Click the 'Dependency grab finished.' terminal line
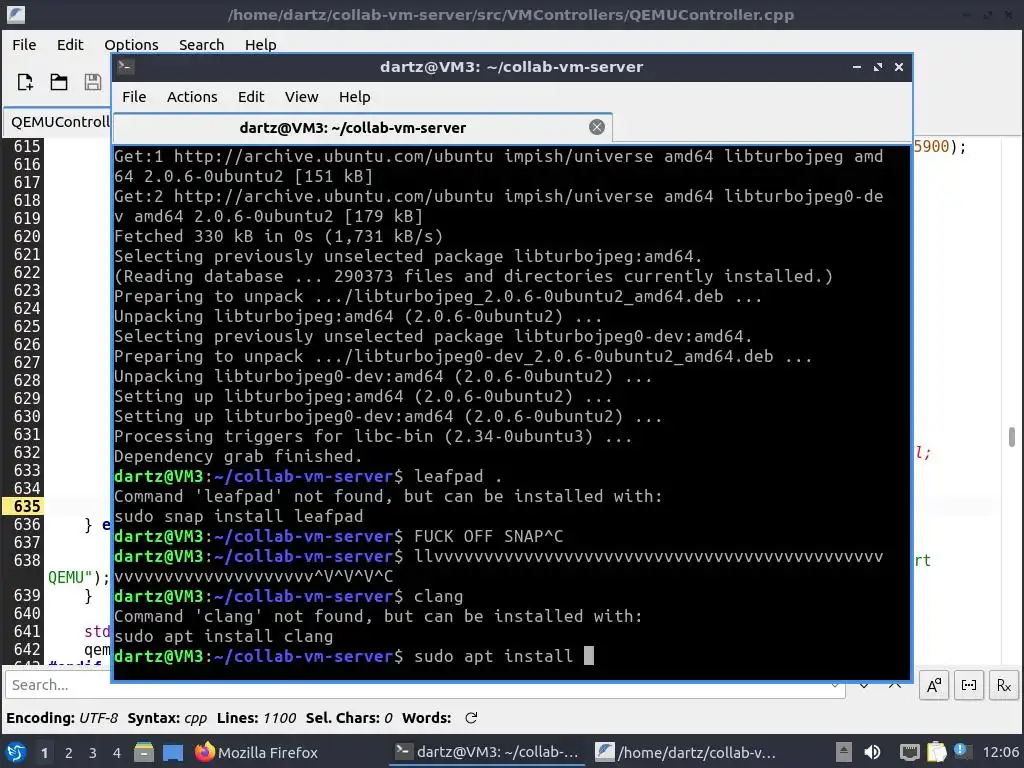1024x768 pixels. point(238,456)
